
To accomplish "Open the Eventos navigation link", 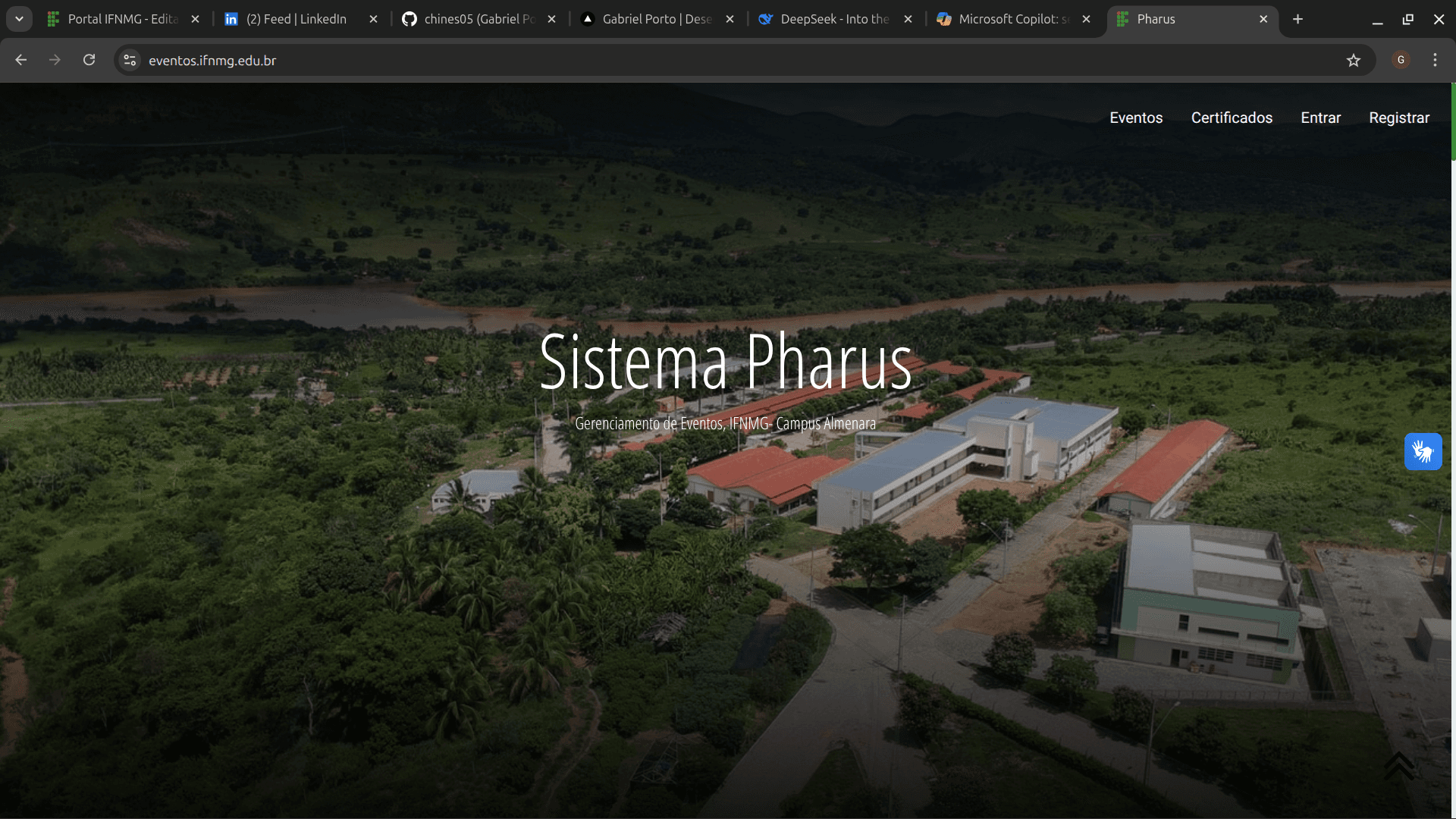I will 1135,118.
